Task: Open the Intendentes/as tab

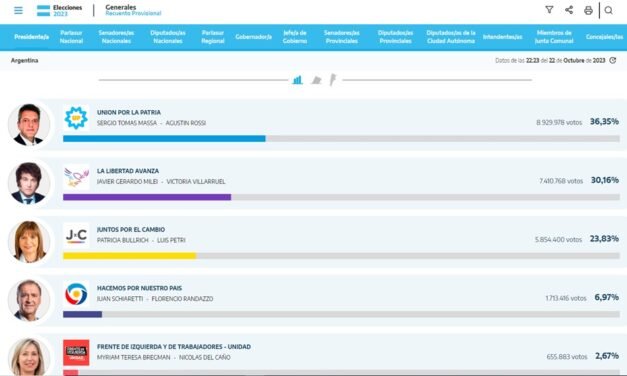Action: coord(503,37)
